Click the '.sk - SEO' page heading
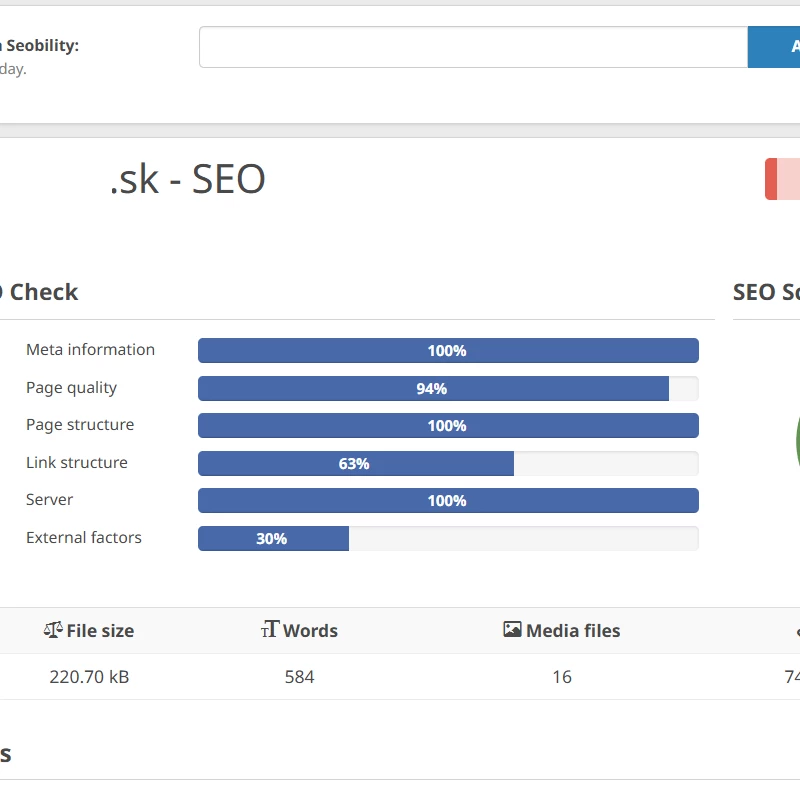This screenshot has width=800, height=788. coord(188,179)
